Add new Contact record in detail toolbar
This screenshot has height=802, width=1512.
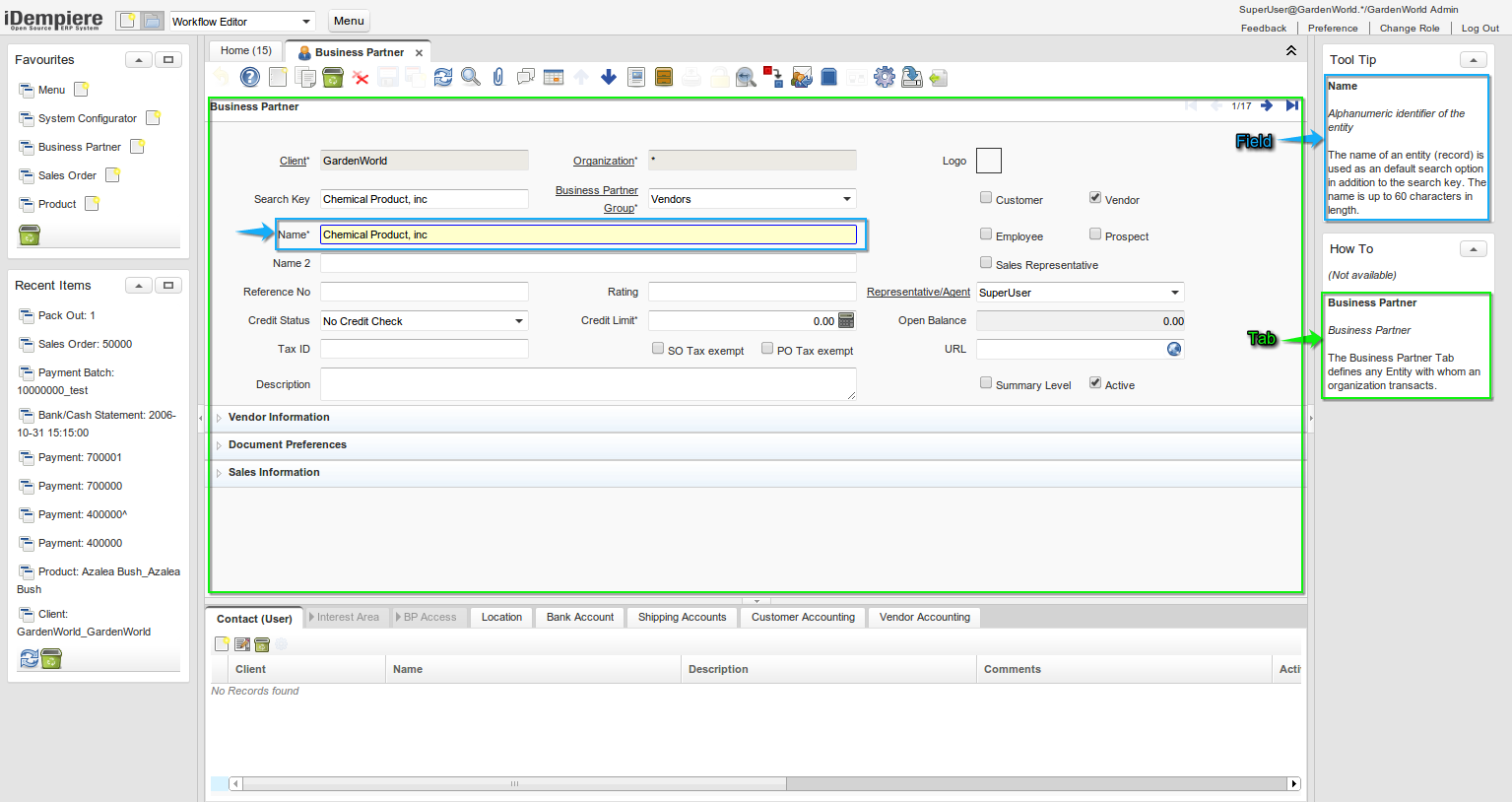[x=223, y=643]
